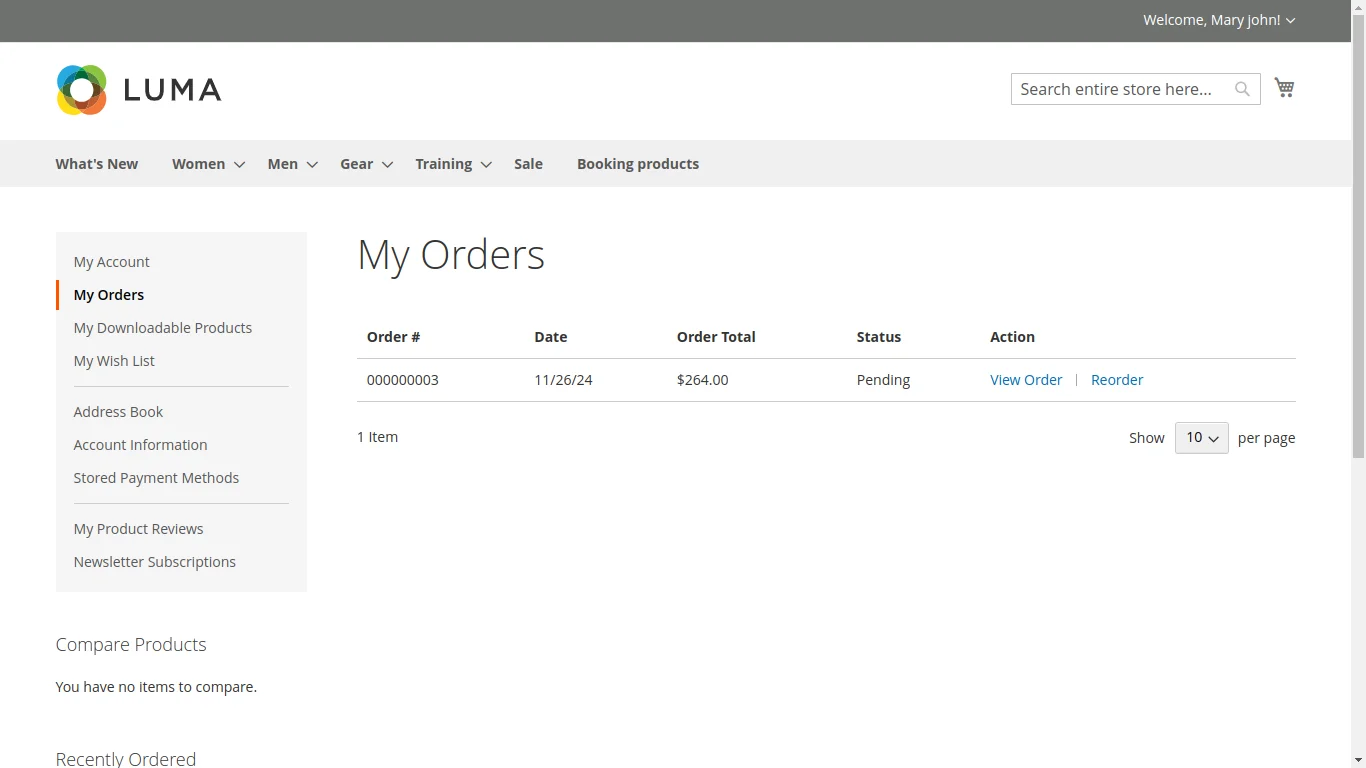Switch to the What's New tab
This screenshot has width=1366, height=768.
pos(96,163)
